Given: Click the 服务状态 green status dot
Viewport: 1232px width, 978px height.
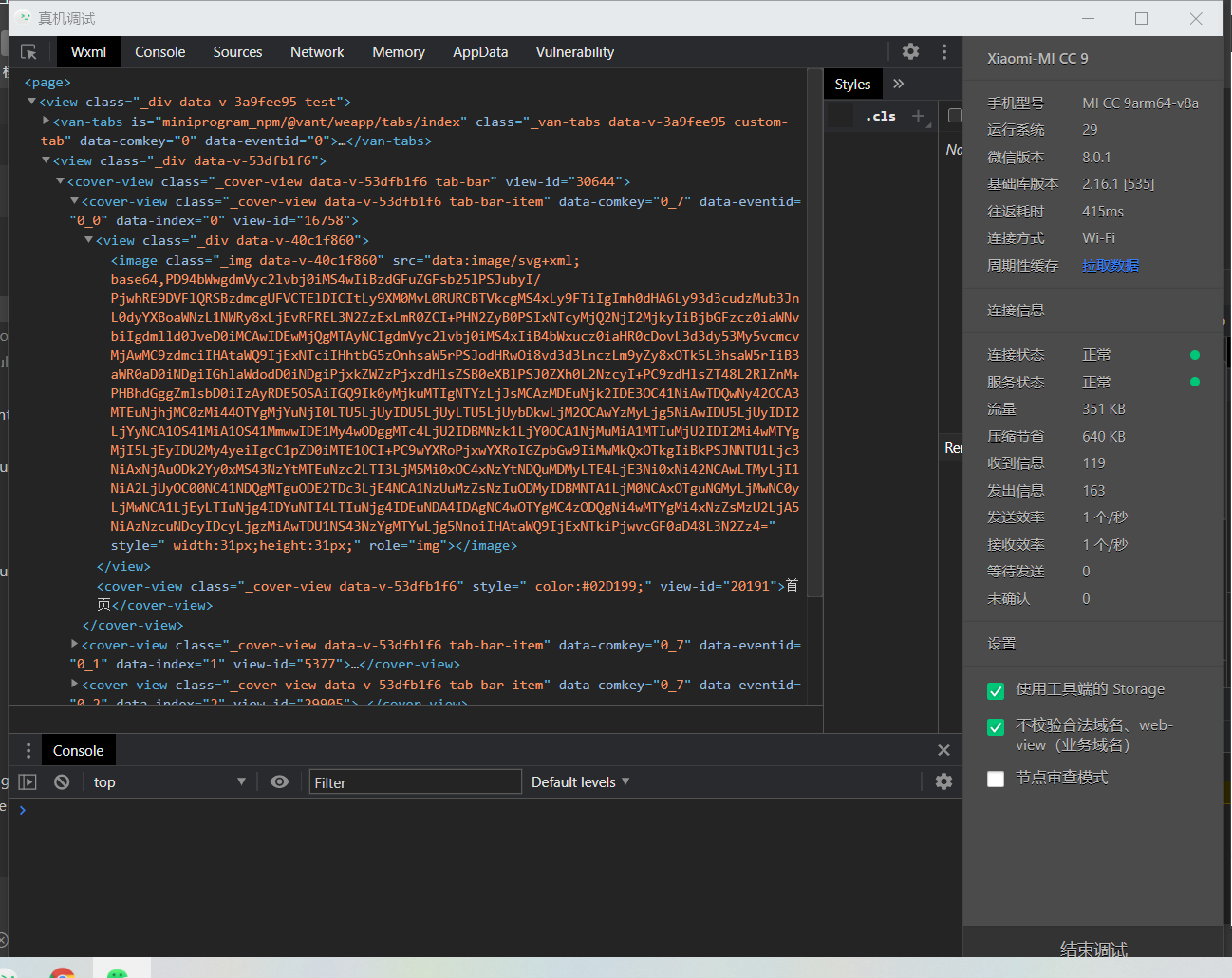Looking at the screenshot, I should click(x=1195, y=382).
